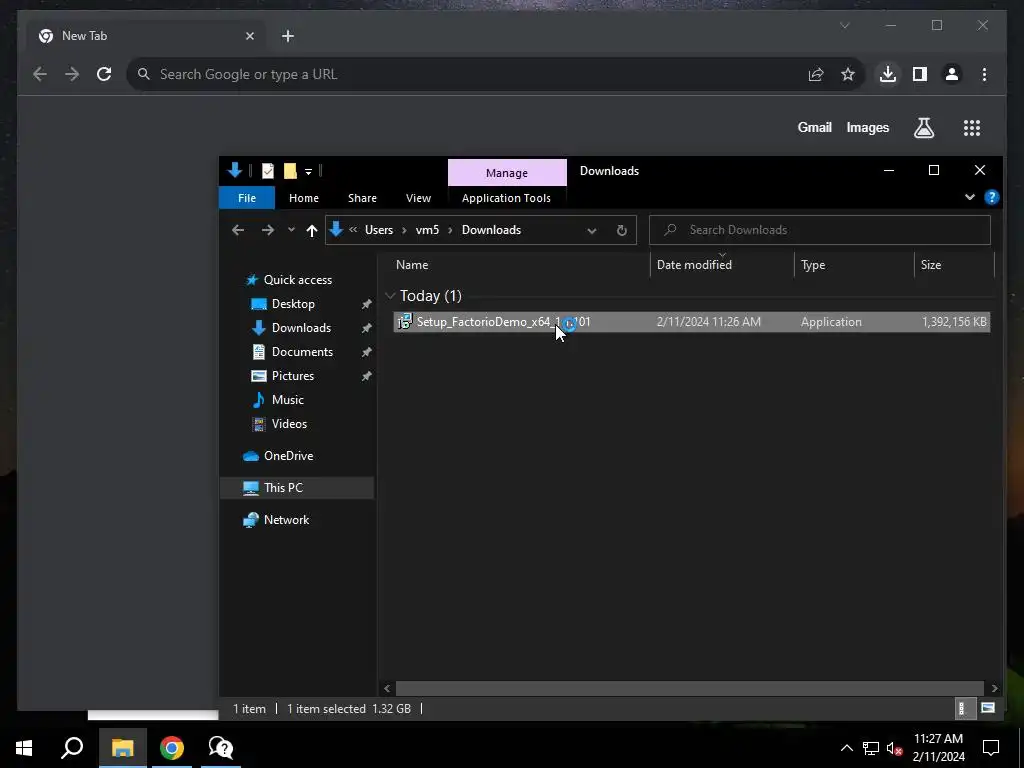The height and width of the screenshot is (768, 1024).
Task: Bookmark this tab with the star icon
Action: pyautogui.click(x=848, y=74)
